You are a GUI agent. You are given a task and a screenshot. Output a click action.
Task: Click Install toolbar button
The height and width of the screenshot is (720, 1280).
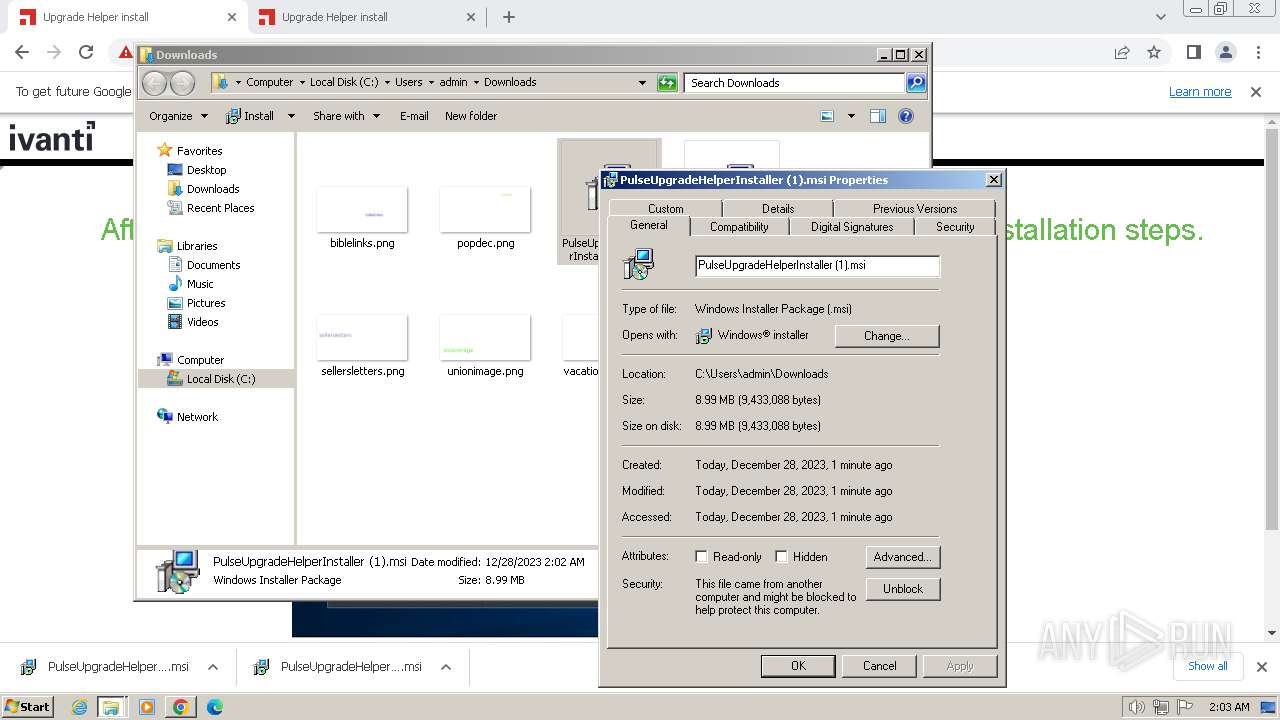(x=250, y=116)
